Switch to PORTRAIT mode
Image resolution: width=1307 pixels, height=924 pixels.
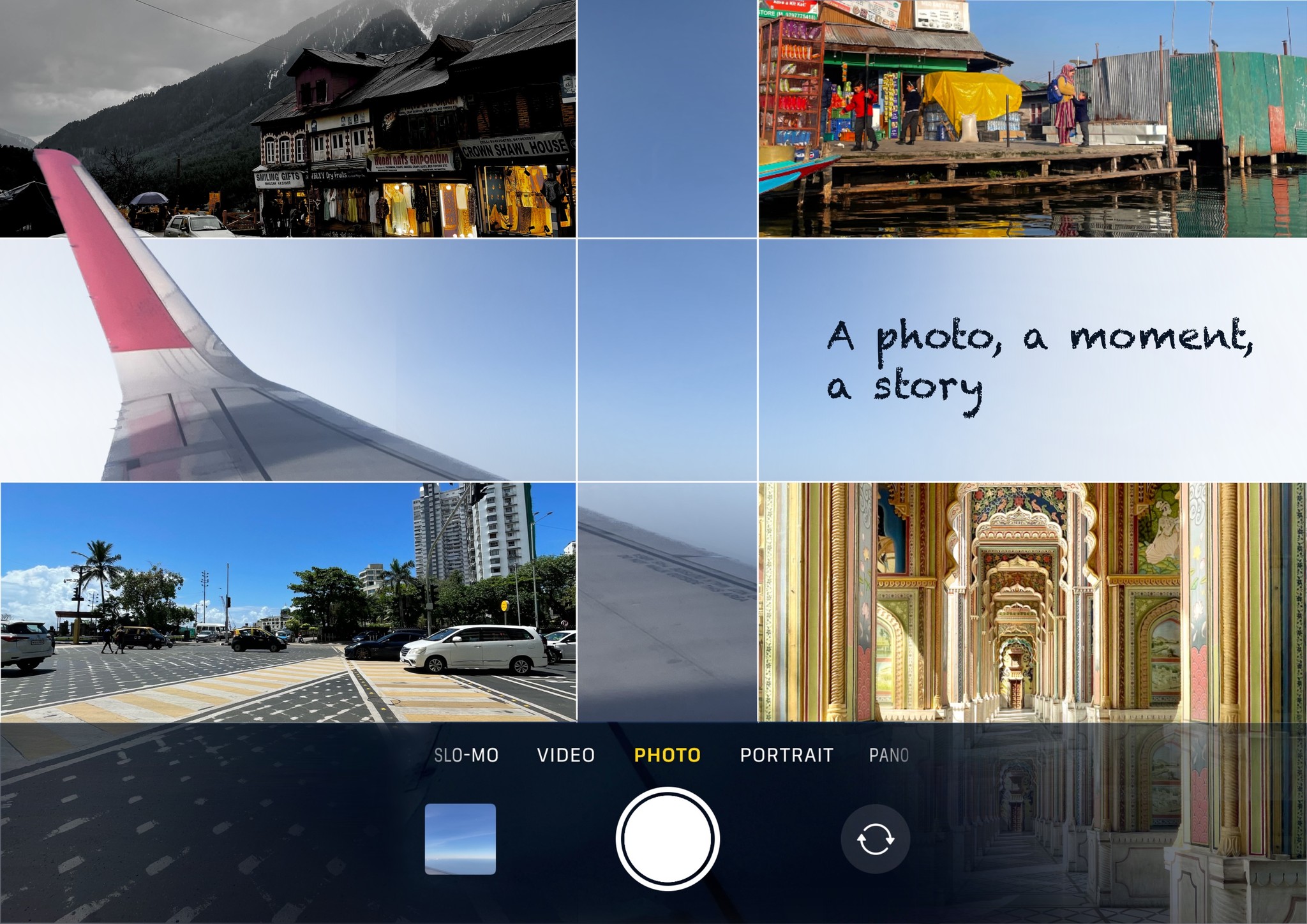pyautogui.click(x=786, y=756)
